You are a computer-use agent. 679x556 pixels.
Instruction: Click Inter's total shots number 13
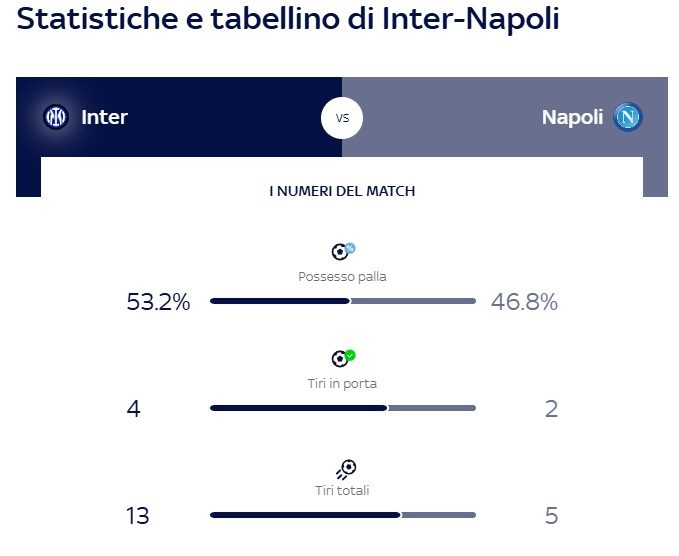click(x=138, y=516)
